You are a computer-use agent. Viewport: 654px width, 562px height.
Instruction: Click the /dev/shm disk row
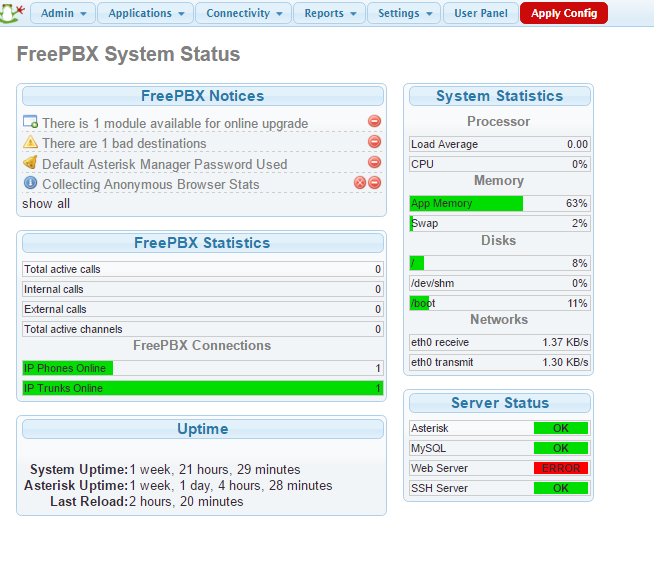[500, 283]
